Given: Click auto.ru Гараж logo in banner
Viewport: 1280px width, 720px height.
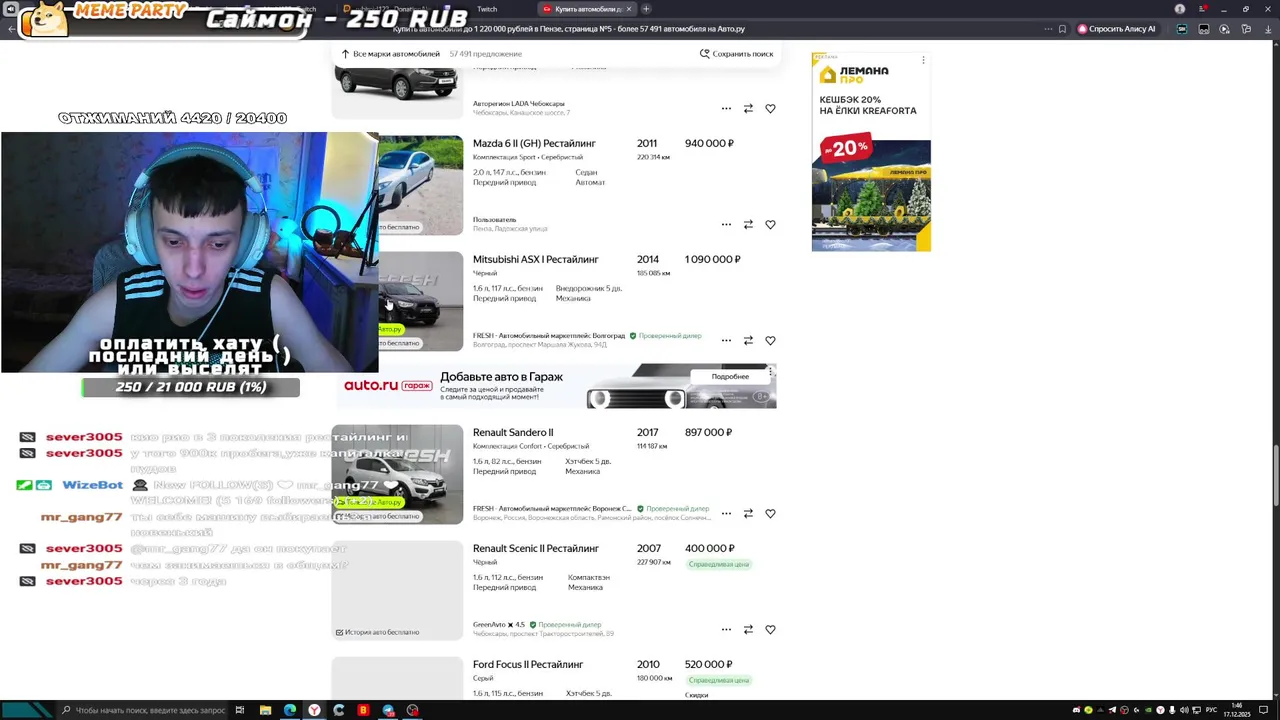Looking at the screenshot, I should (388, 386).
